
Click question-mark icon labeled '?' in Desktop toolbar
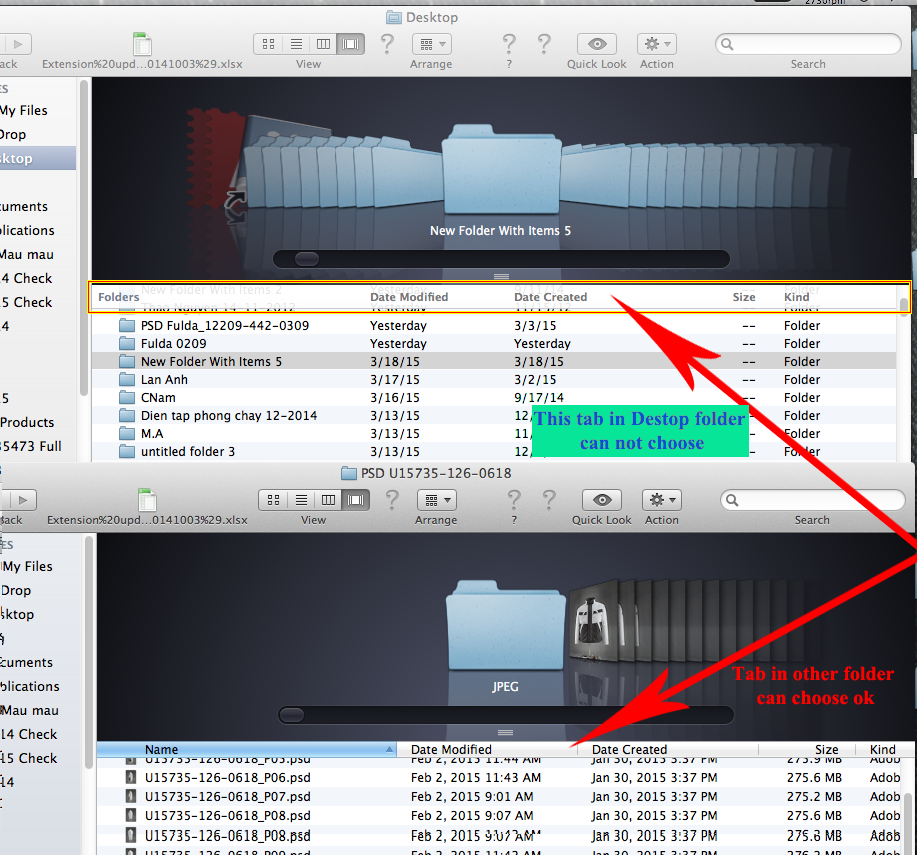(509, 44)
